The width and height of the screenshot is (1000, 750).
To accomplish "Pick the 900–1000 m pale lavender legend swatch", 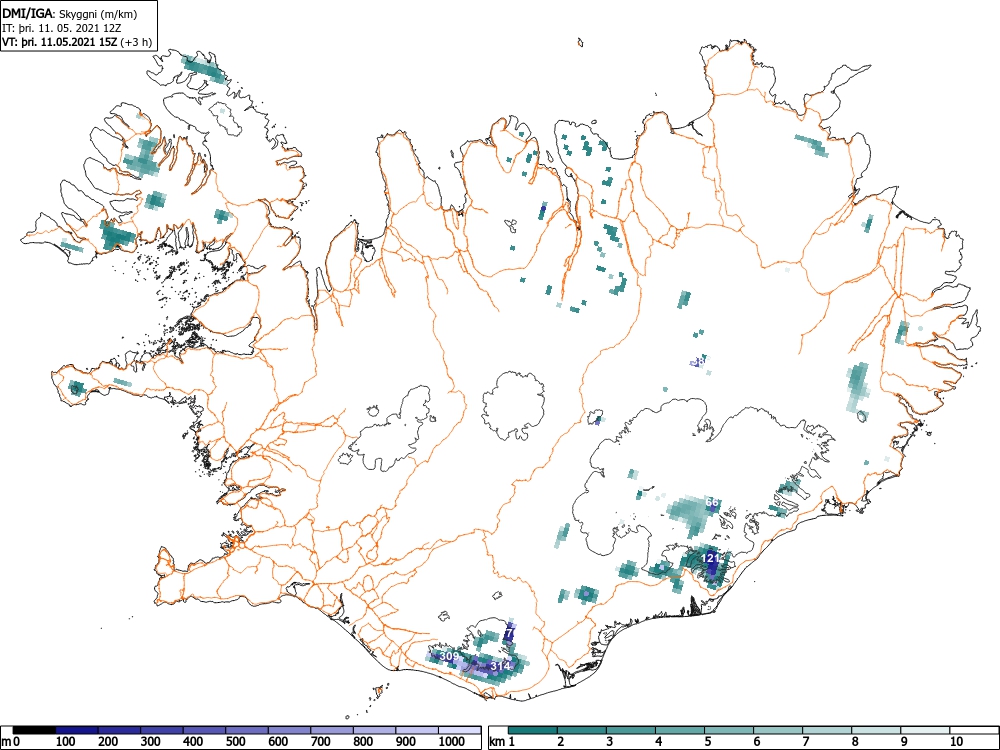I will tap(417, 730).
